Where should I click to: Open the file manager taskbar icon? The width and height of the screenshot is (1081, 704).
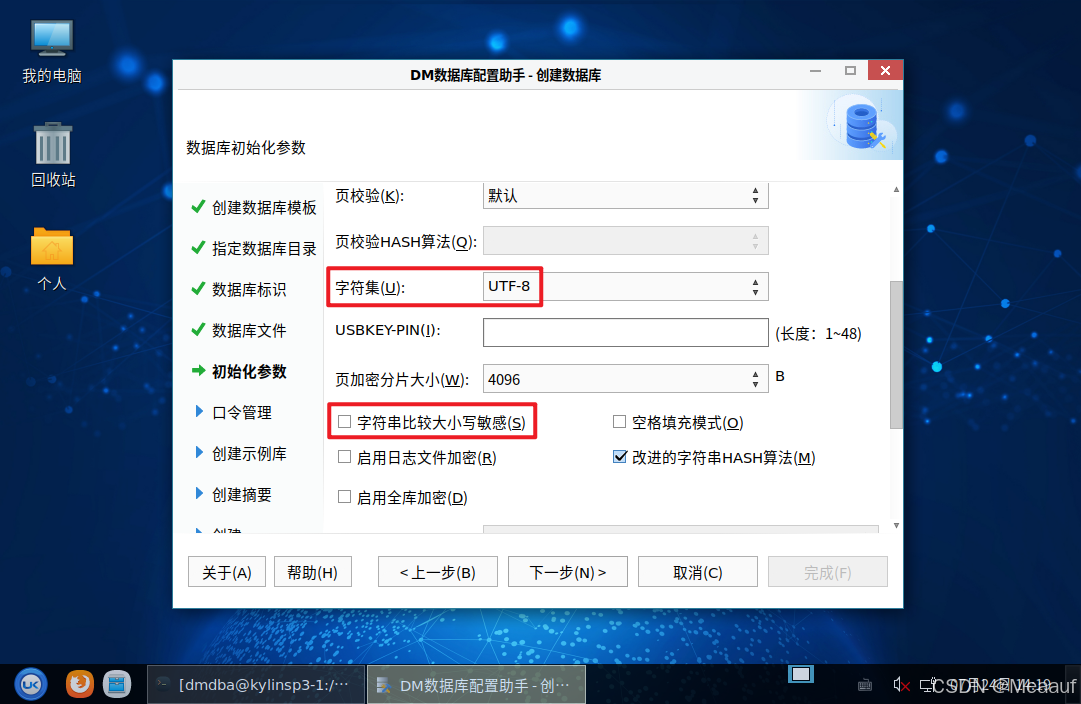pyautogui.click(x=117, y=684)
